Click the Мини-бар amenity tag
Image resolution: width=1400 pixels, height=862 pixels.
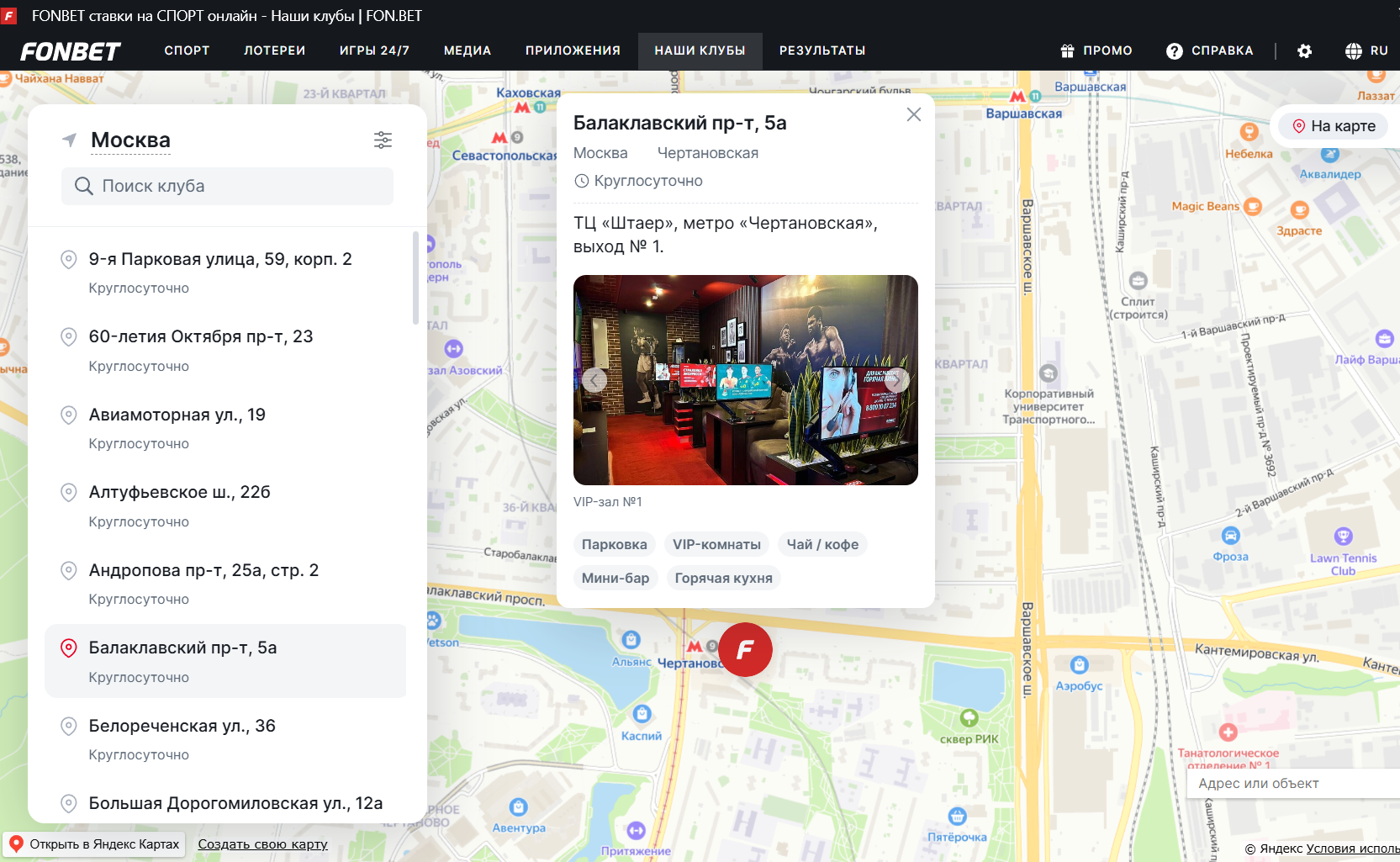(x=615, y=579)
